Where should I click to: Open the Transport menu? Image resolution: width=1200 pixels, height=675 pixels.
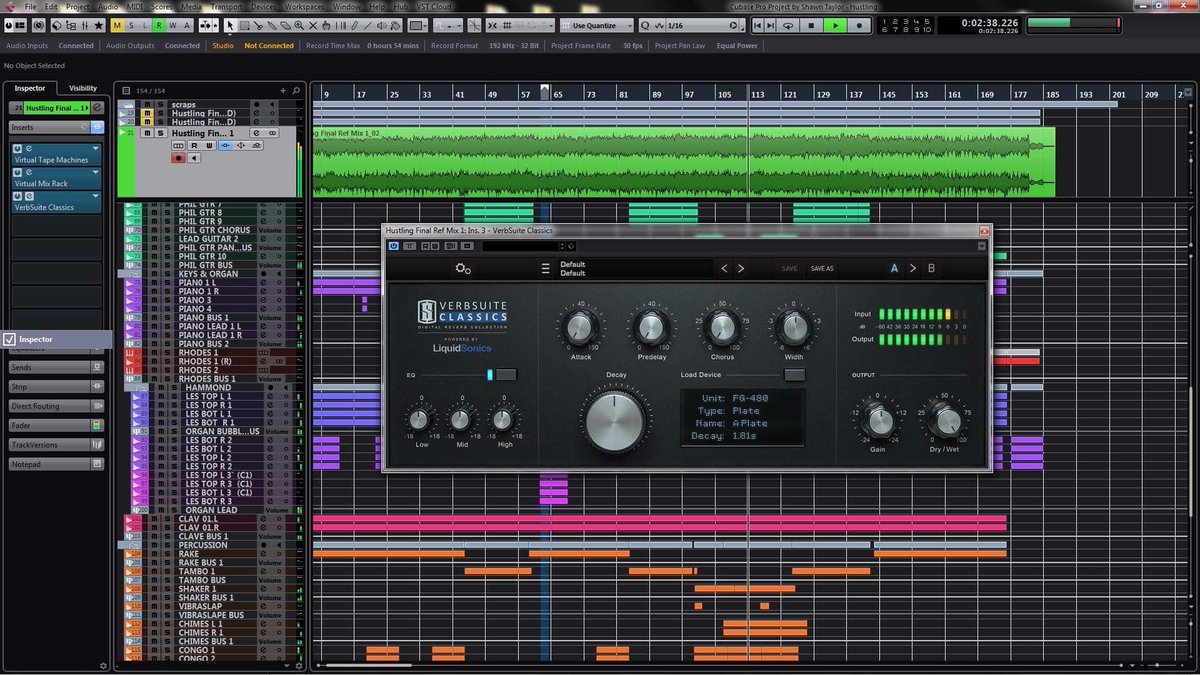[226, 7]
